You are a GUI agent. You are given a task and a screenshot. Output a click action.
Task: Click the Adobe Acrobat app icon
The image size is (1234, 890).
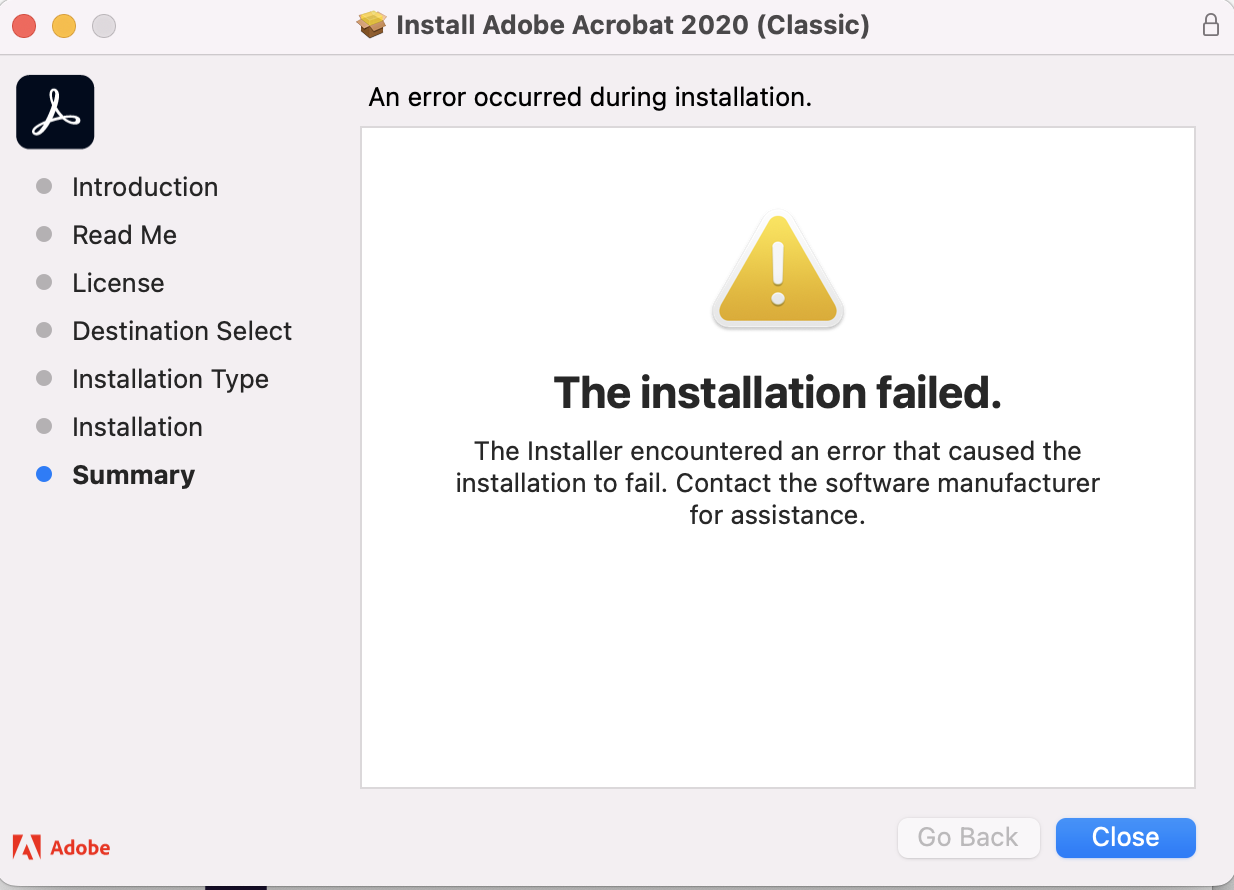(55, 112)
